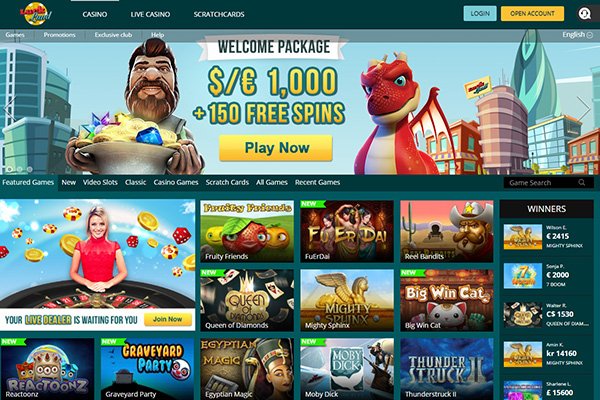The height and width of the screenshot is (400, 600).
Task: Go to the previous banner slide arrow
Action: 10,109
